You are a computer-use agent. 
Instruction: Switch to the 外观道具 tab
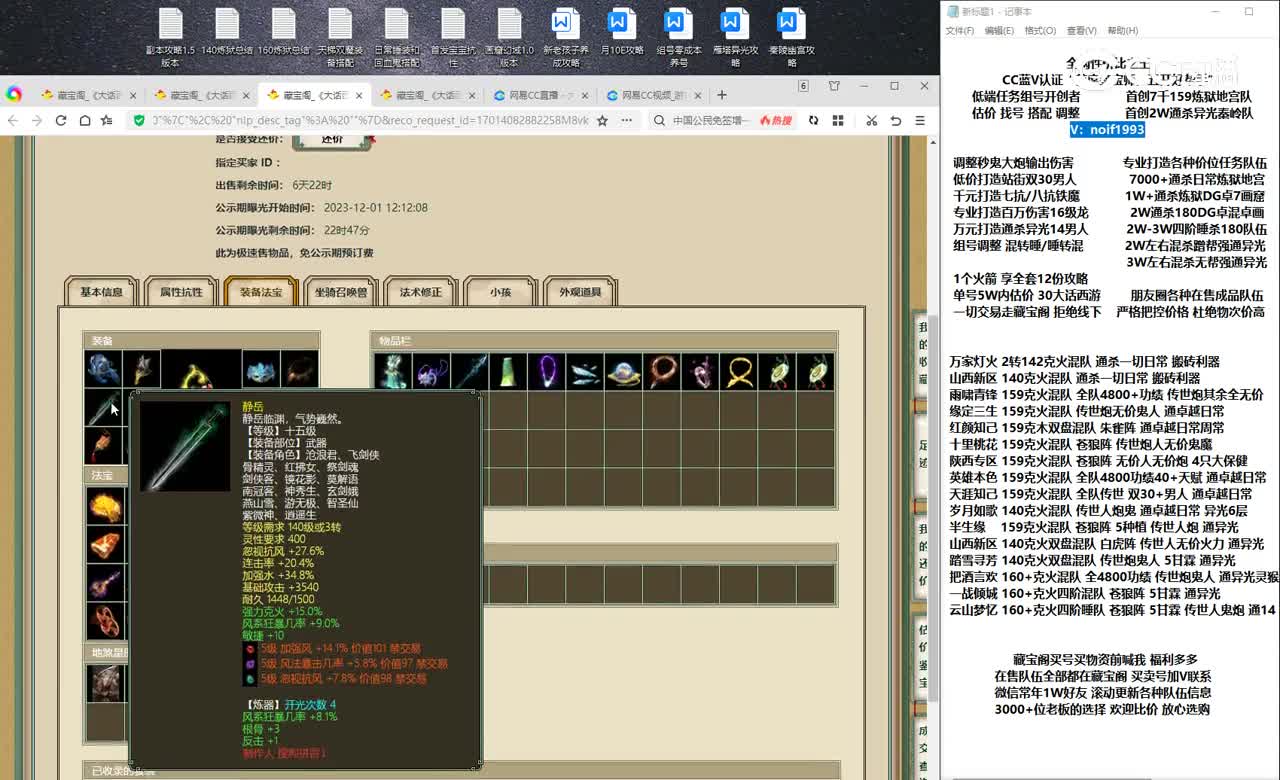(580, 292)
